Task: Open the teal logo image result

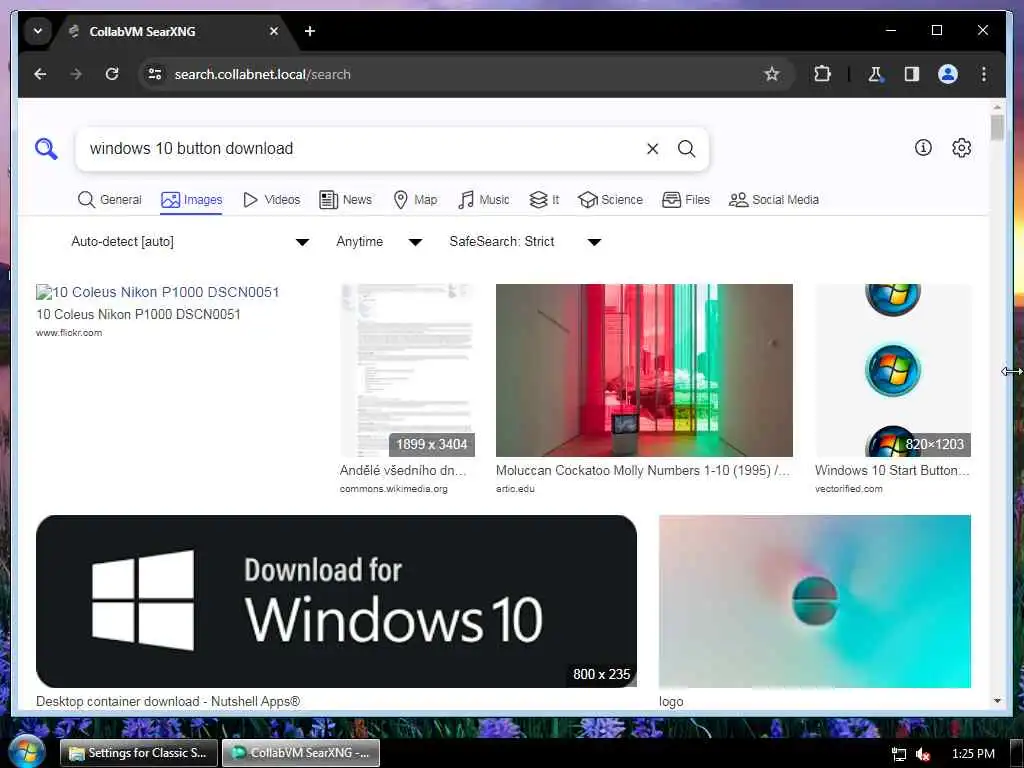Action: [x=814, y=601]
